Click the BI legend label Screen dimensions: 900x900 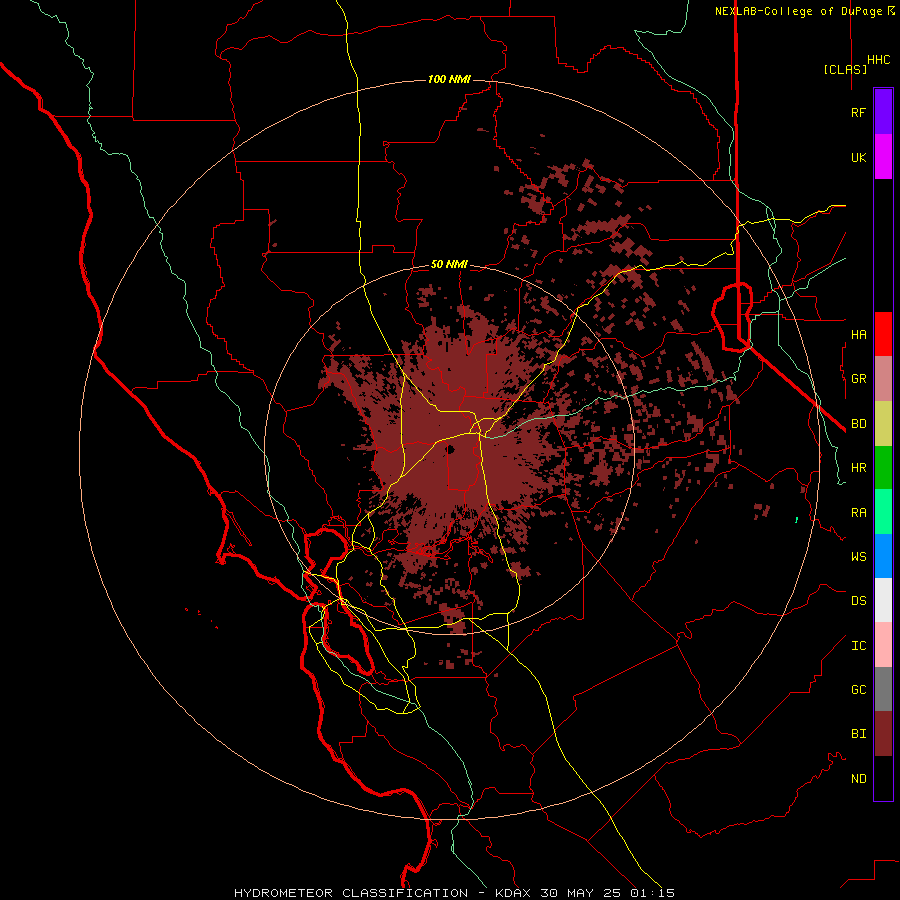[858, 734]
